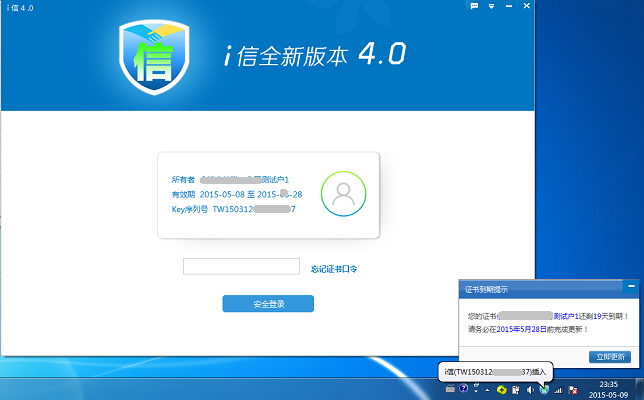The image size is (644, 400).
Task: Click the 立即更新 button in expiry popup
Action: 610,357
